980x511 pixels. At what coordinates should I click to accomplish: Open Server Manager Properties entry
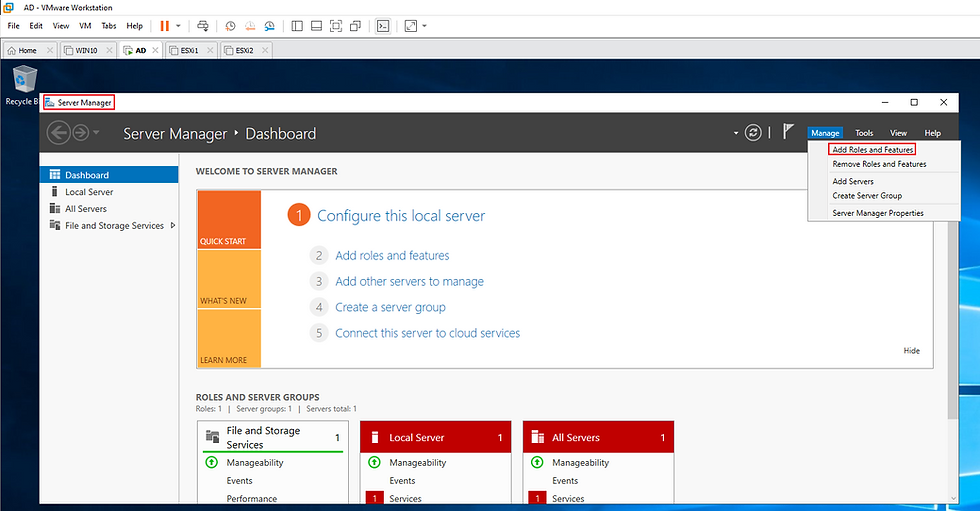pyautogui.click(x=878, y=214)
